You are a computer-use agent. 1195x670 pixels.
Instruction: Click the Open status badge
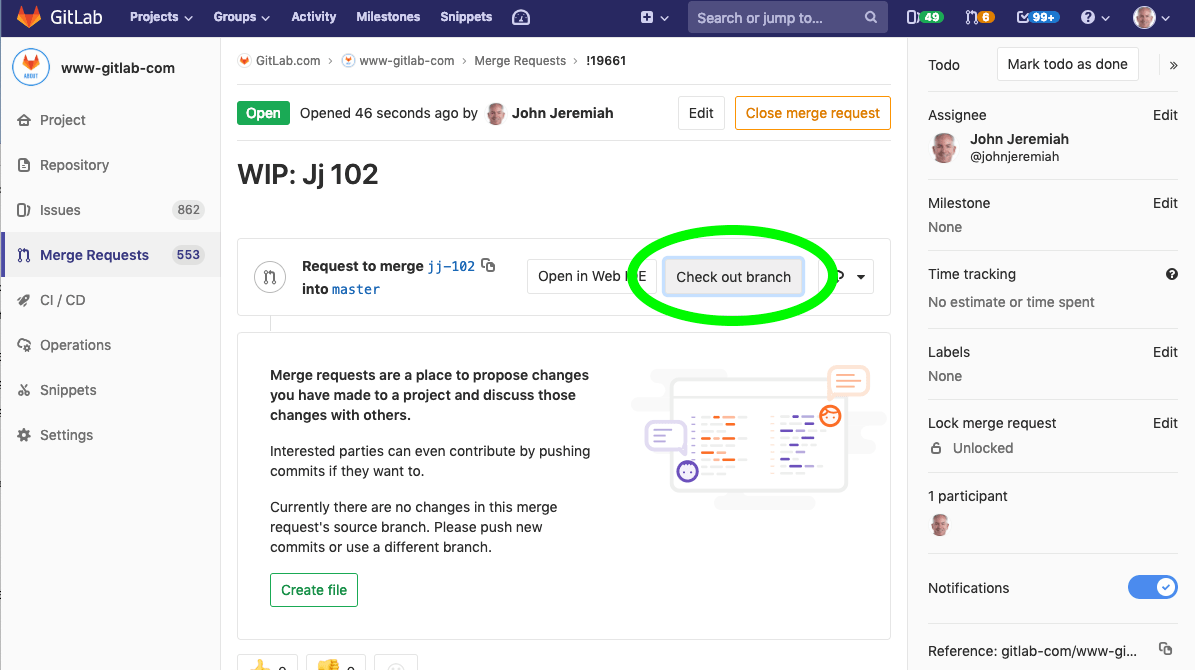click(x=263, y=114)
